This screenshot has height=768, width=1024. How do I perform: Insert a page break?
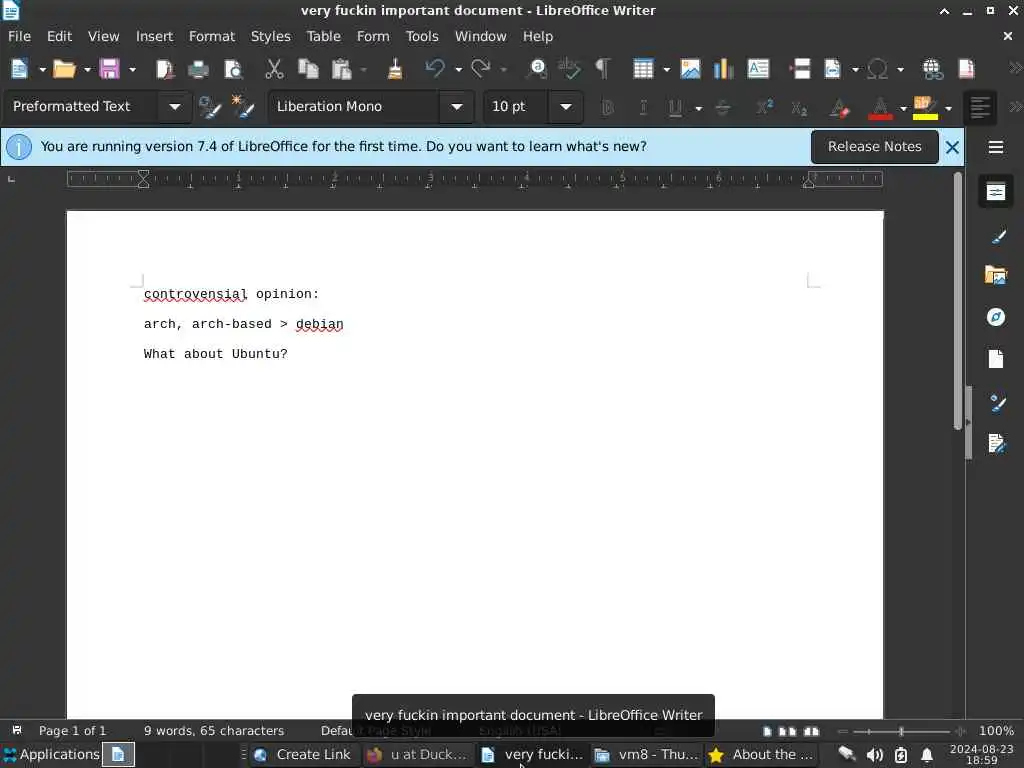[x=800, y=69]
